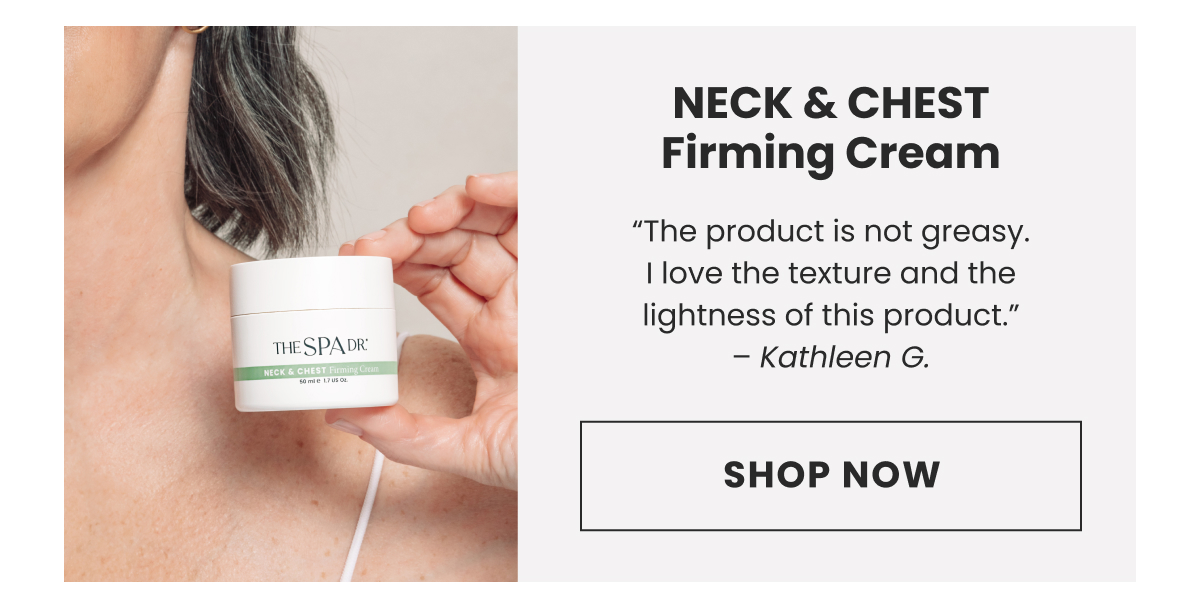Click "lightness of this product." line
The width and height of the screenshot is (1200, 606).
click(x=830, y=314)
